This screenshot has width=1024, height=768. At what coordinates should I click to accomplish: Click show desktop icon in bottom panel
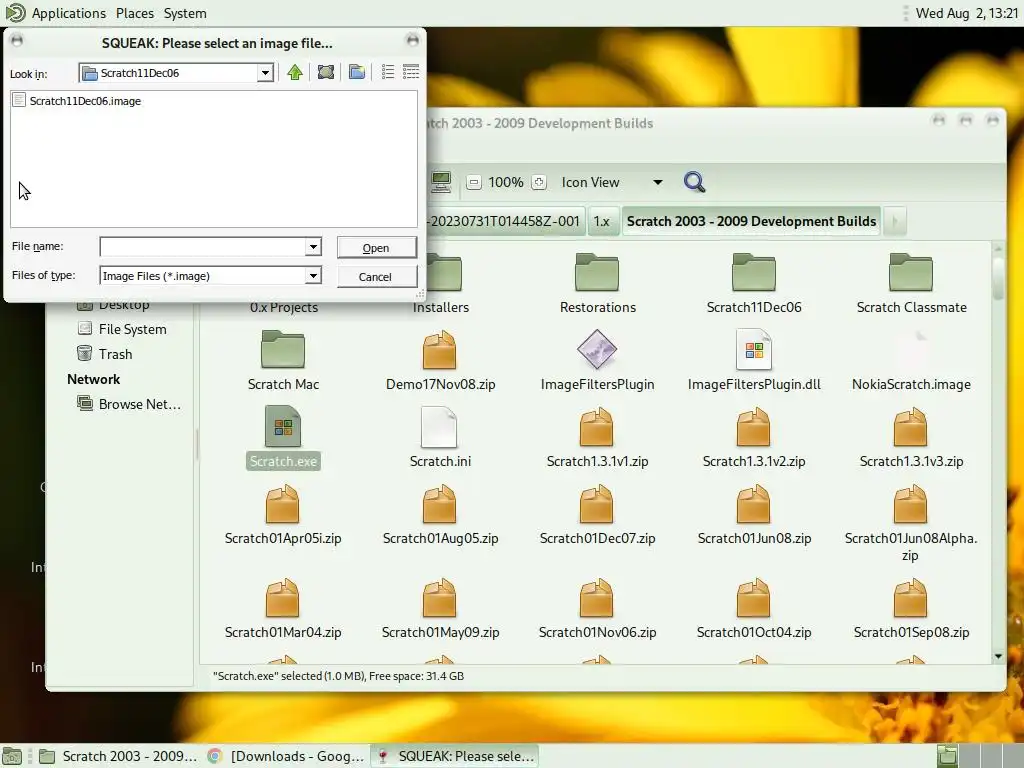pos(12,756)
